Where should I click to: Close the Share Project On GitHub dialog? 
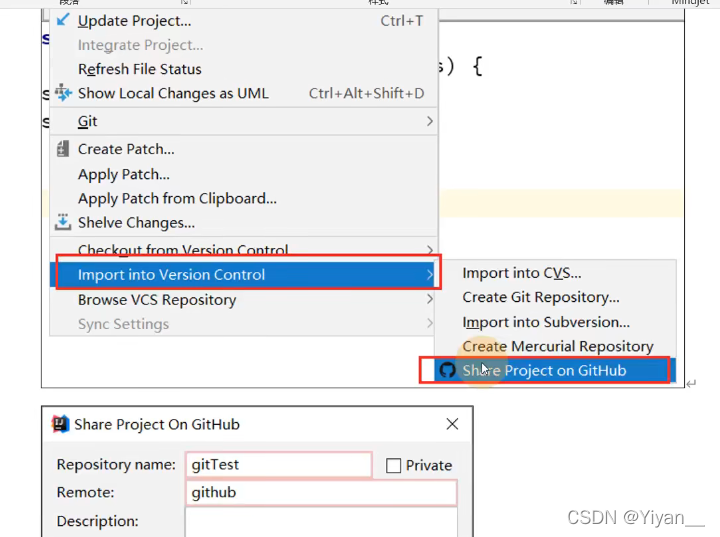(452, 424)
